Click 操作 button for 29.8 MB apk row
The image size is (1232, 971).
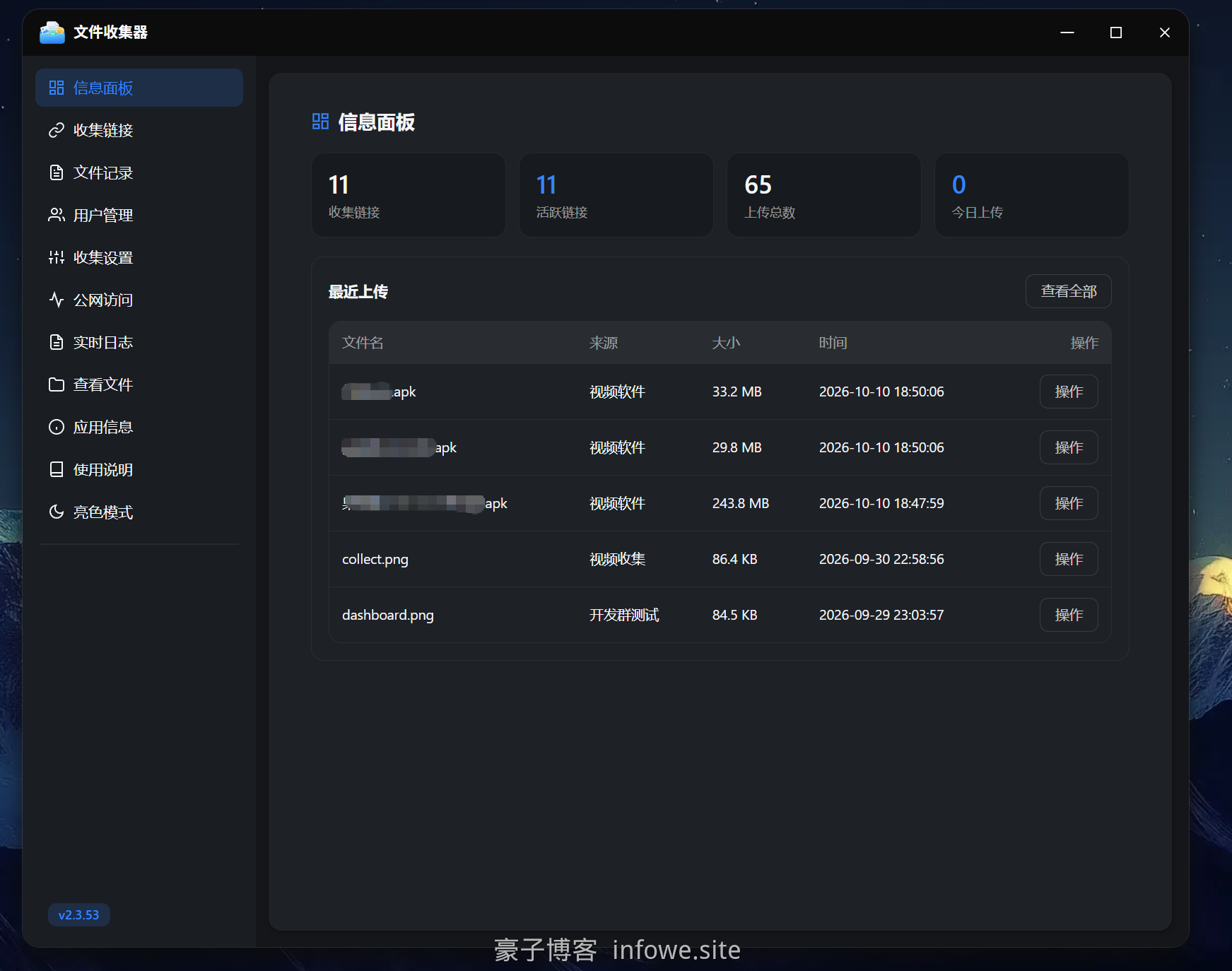[x=1068, y=447]
